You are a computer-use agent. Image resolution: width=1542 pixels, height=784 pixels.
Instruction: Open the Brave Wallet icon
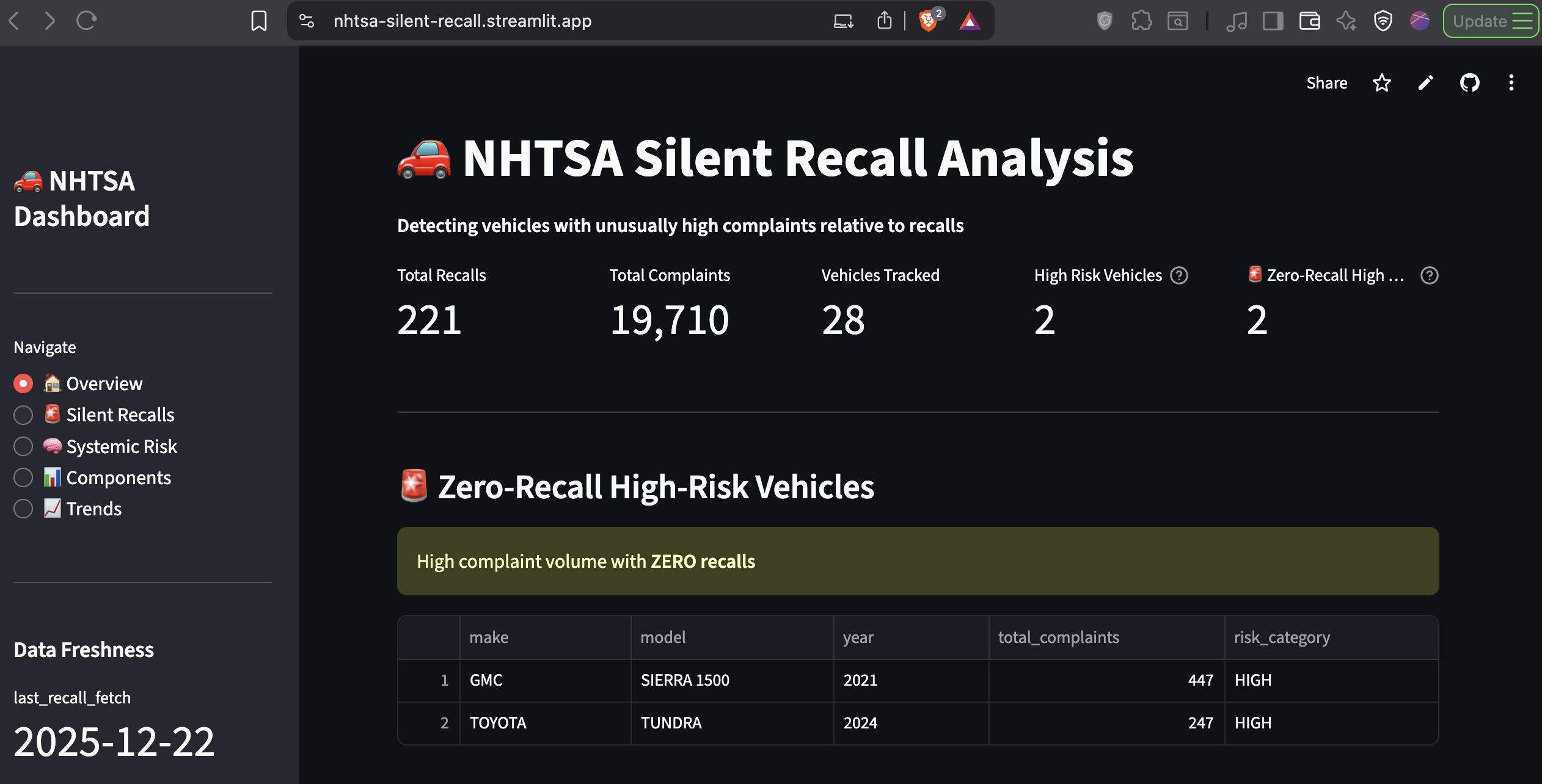(x=1309, y=20)
